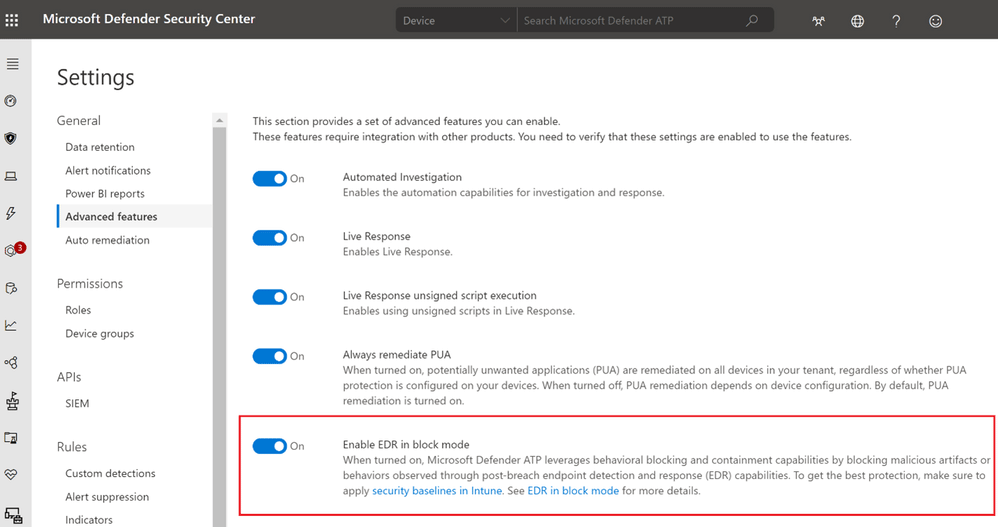This screenshot has height=527, width=998.
Task: Select Auto remediation settings
Action: pos(108,240)
